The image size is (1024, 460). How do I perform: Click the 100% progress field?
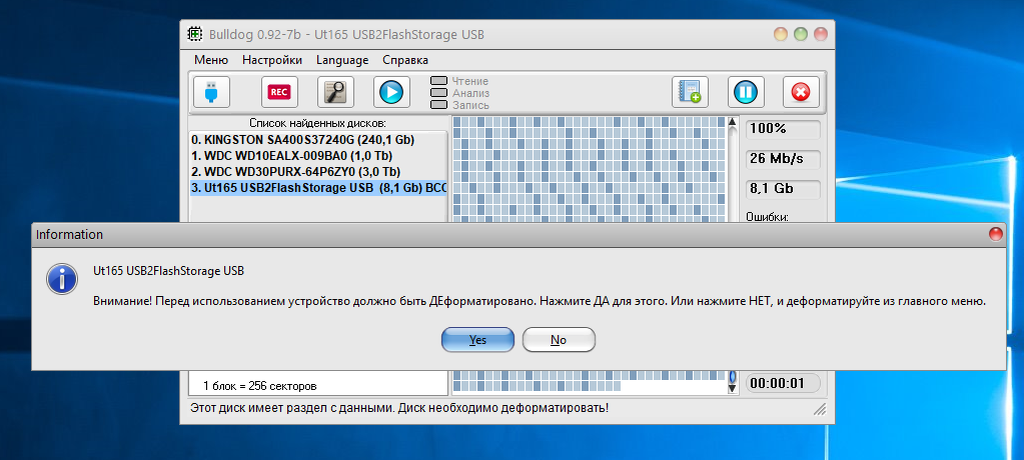(x=783, y=129)
